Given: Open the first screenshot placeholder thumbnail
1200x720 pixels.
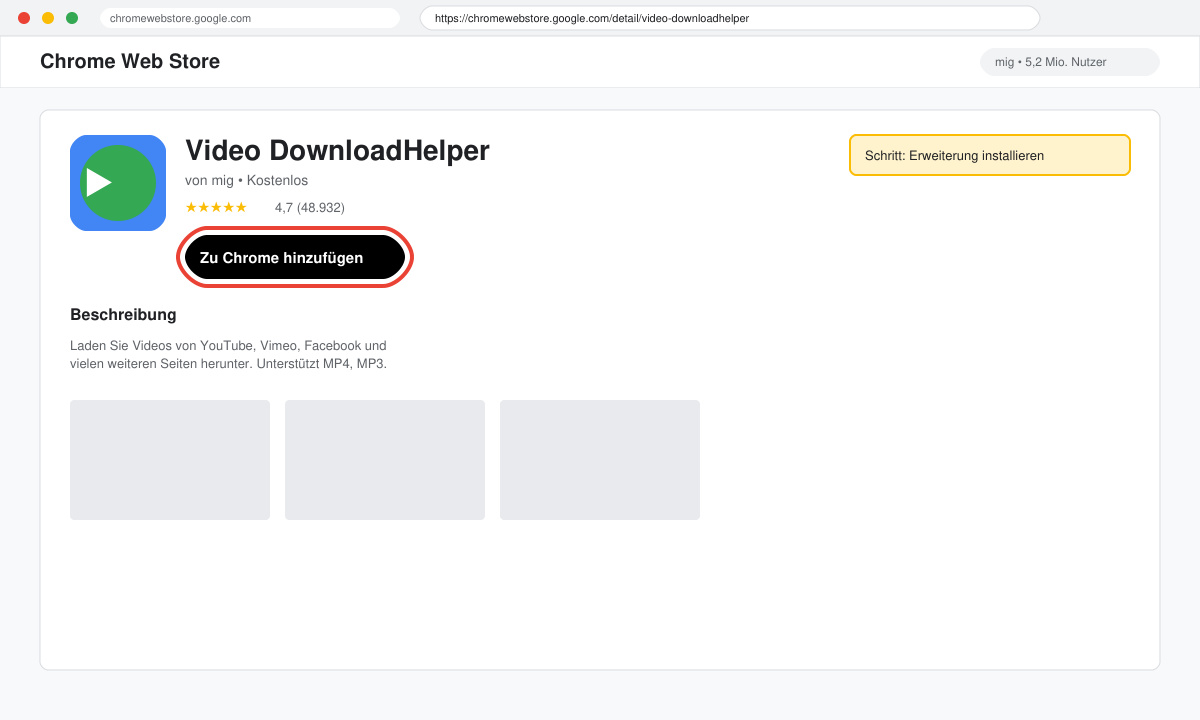Looking at the screenshot, I should pyautogui.click(x=170, y=460).
